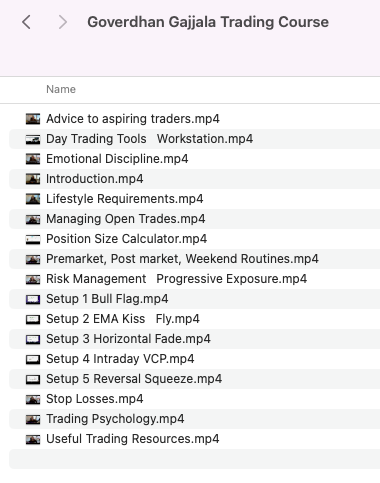The image size is (380, 483).
Task: Select the file name Setup 1 Bull Flag.mp4
Action: coord(107,299)
